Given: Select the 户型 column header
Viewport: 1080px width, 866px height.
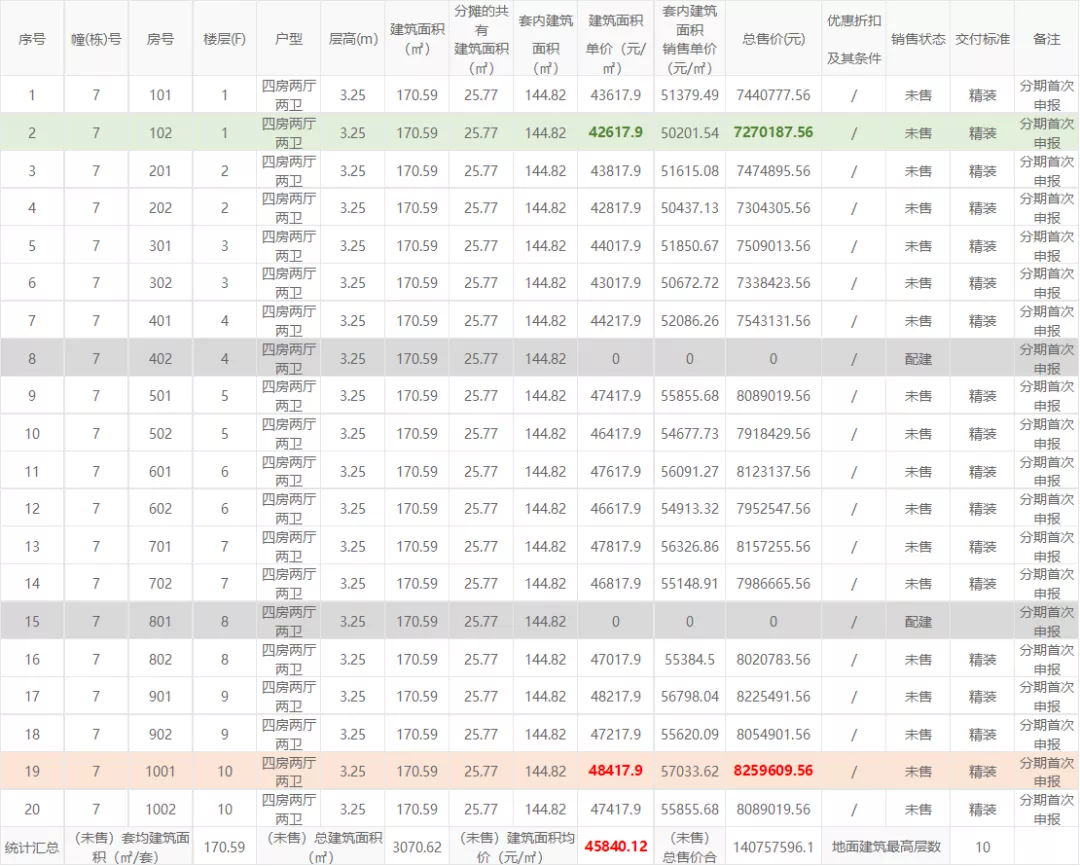Looking at the screenshot, I should [289, 39].
